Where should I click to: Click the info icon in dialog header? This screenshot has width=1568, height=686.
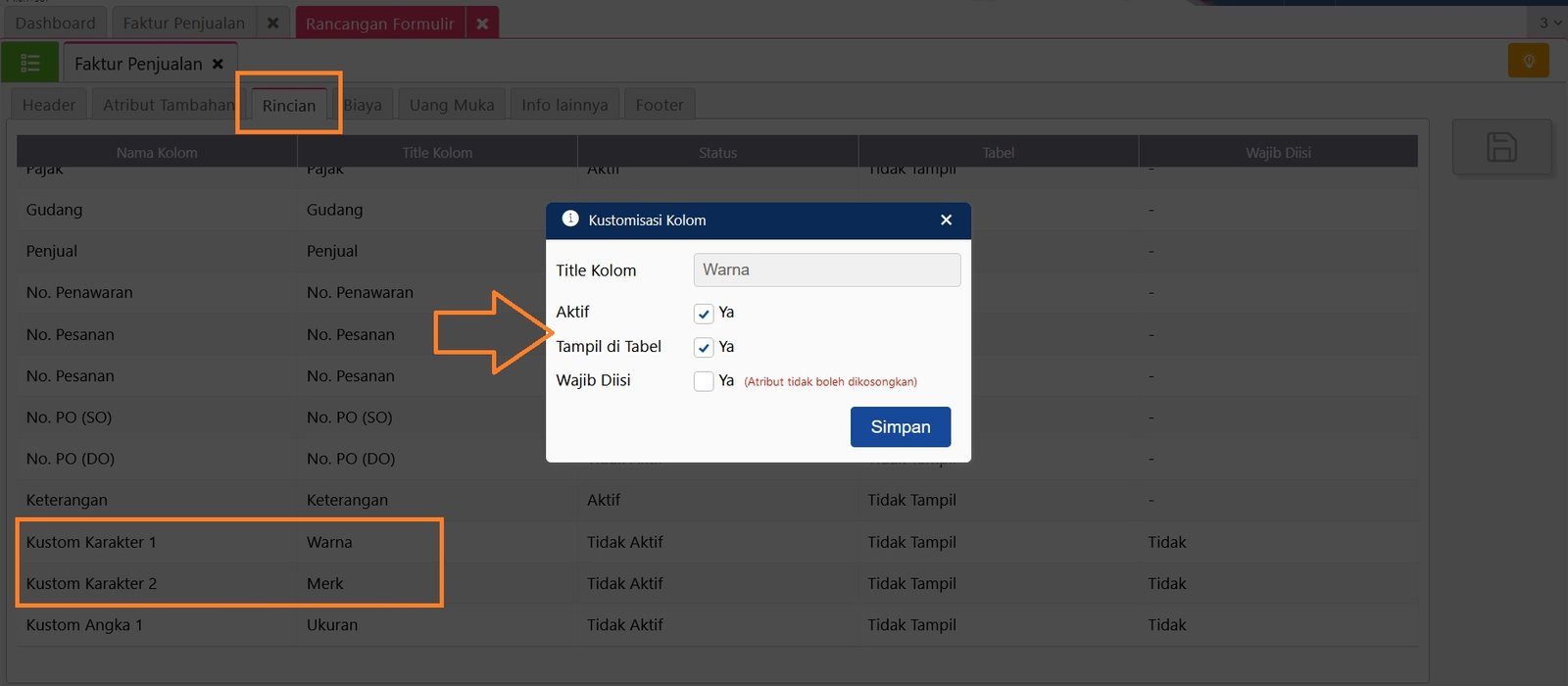[570, 220]
